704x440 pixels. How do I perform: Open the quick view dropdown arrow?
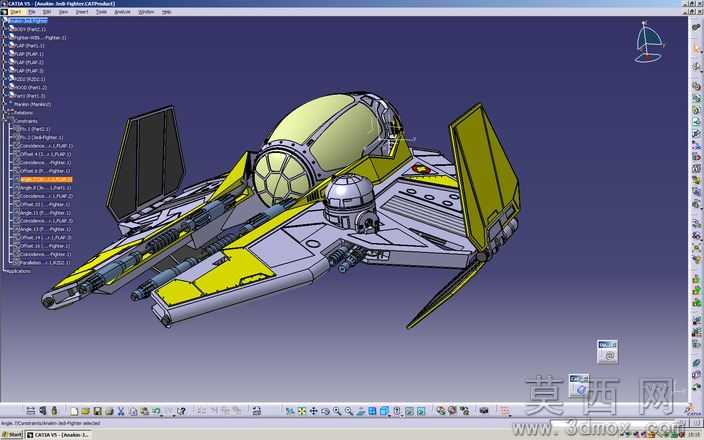coord(389,415)
